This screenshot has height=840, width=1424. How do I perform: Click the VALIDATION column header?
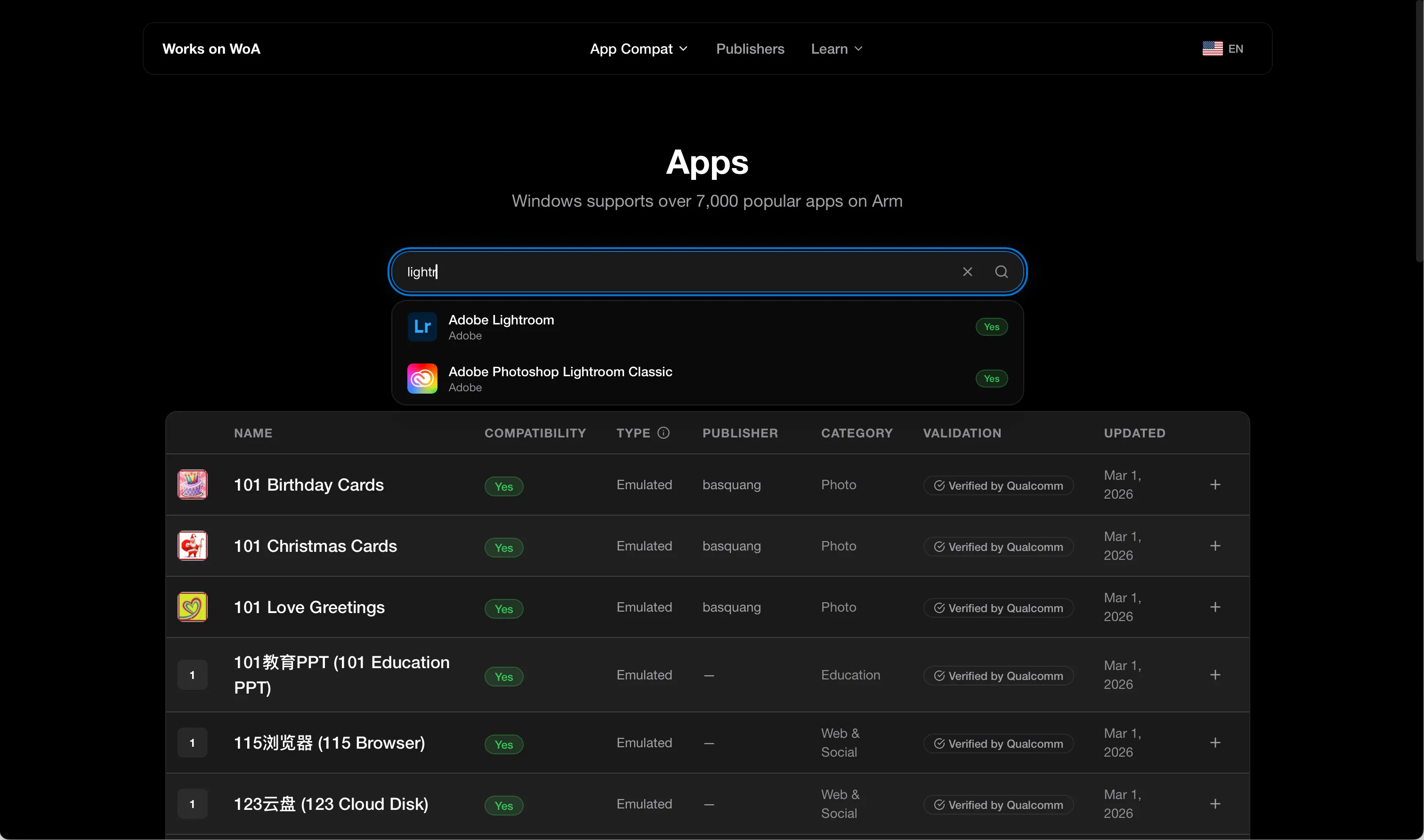(962, 433)
